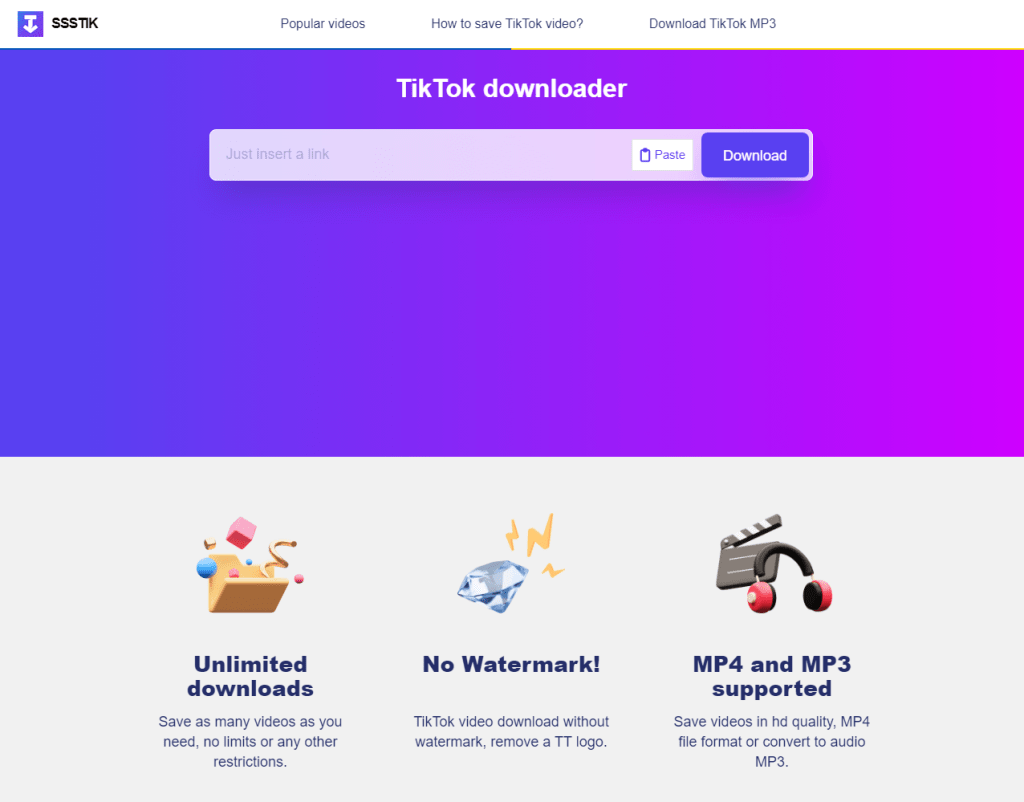Viewport: 1024px width, 802px height.
Task: Click the Download button
Action: tap(755, 155)
